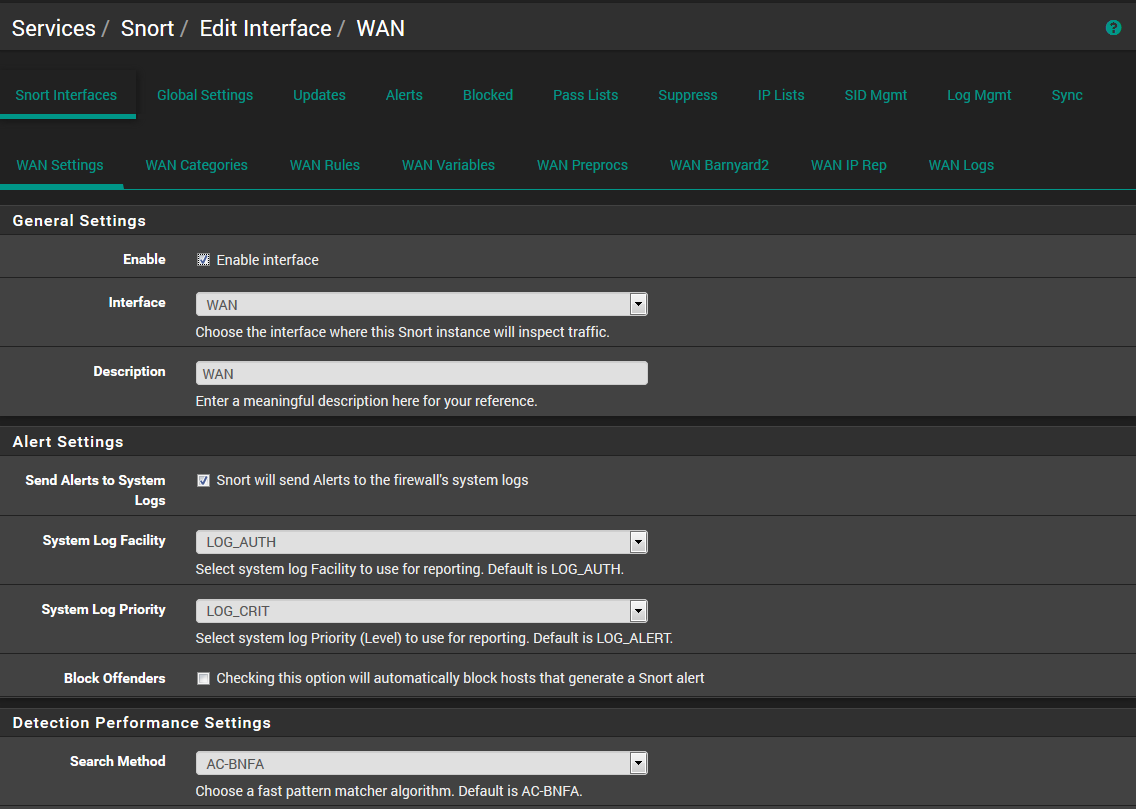Open the Blocked tab
The height and width of the screenshot is (809, 1136).
[488, 95]
